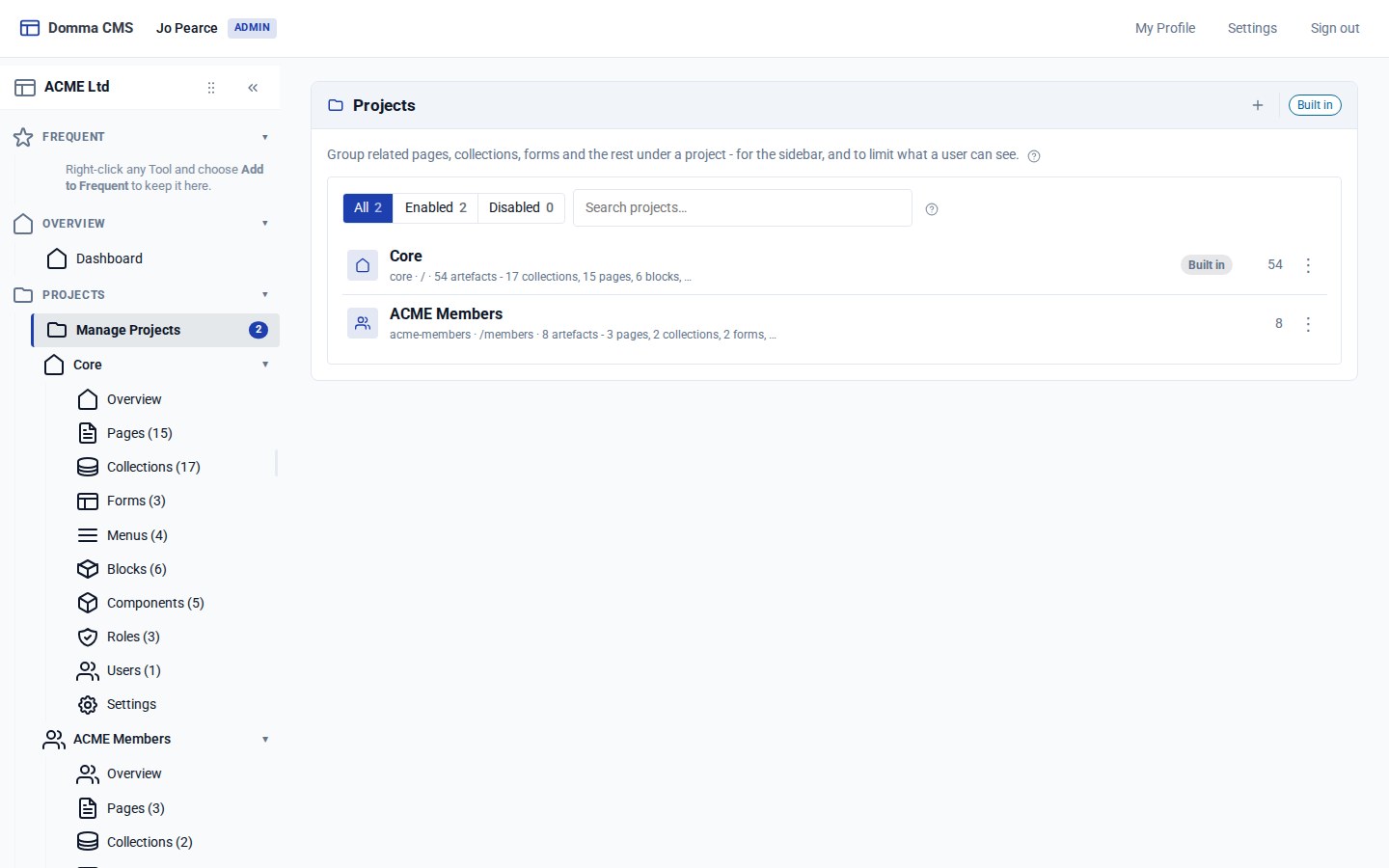Click the ACME Ltd workspace icon
This screenshot has width=1389, height=868.
tap(25, 88)
